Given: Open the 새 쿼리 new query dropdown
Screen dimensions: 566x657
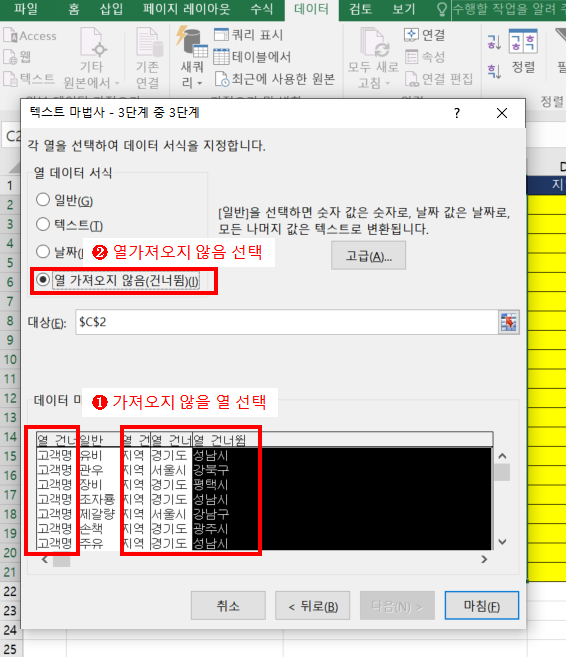Looking at the screenshot, I should click(x=192, y=58).
